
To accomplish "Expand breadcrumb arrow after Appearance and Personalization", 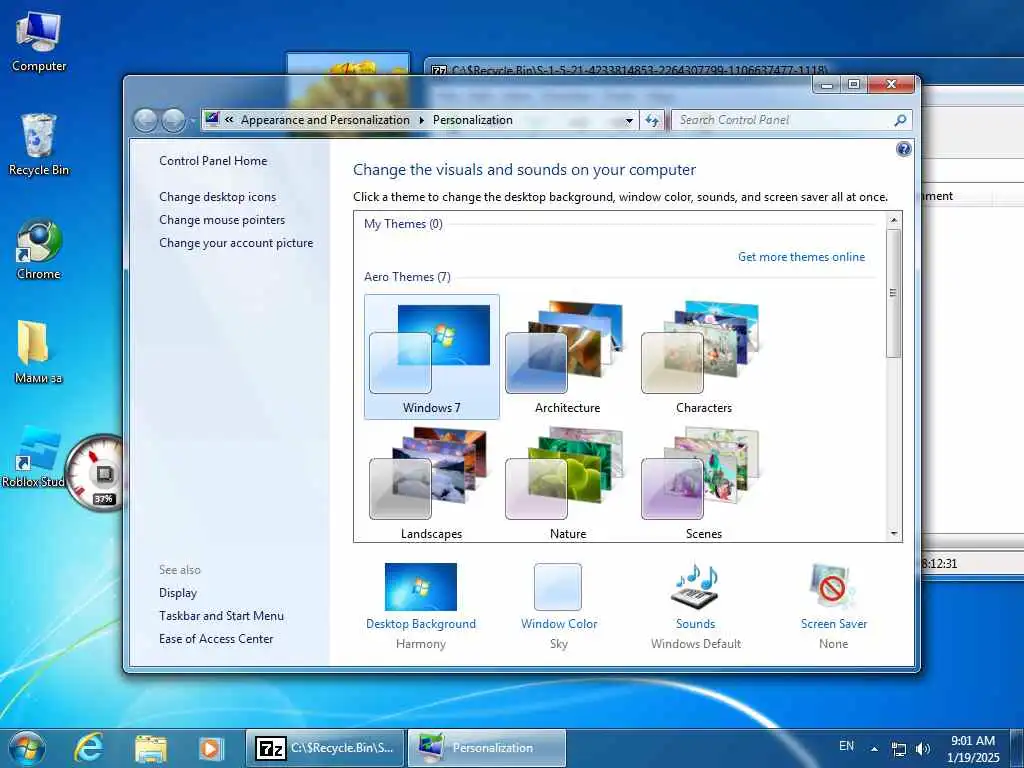I will (421, 120).
